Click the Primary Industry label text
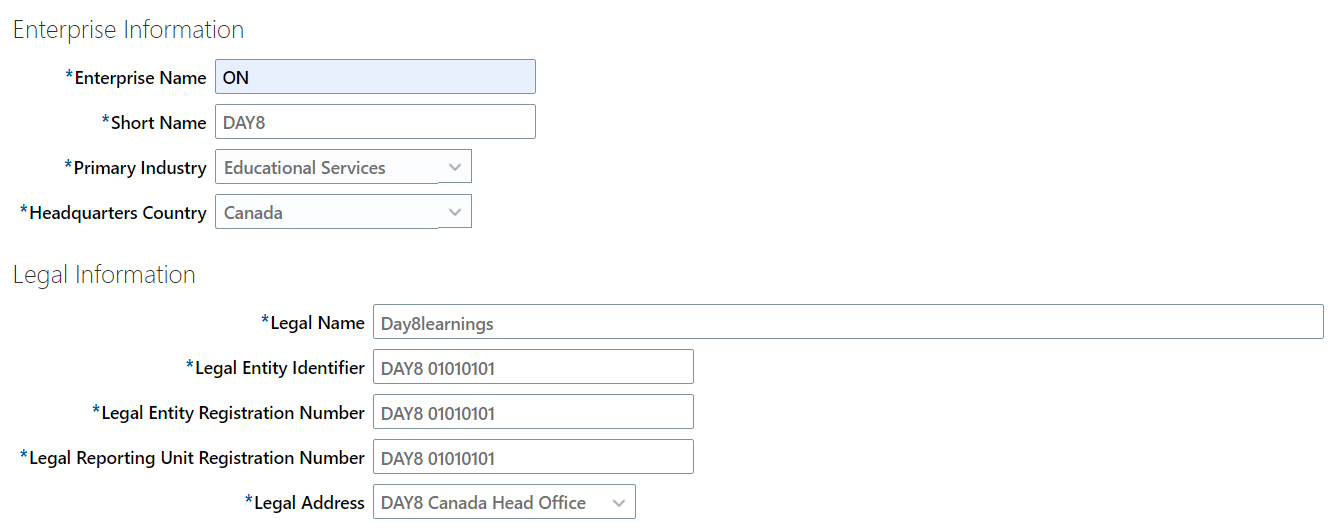The height and width of the screenshot is (528, 1332). click(x=140, y=168)
